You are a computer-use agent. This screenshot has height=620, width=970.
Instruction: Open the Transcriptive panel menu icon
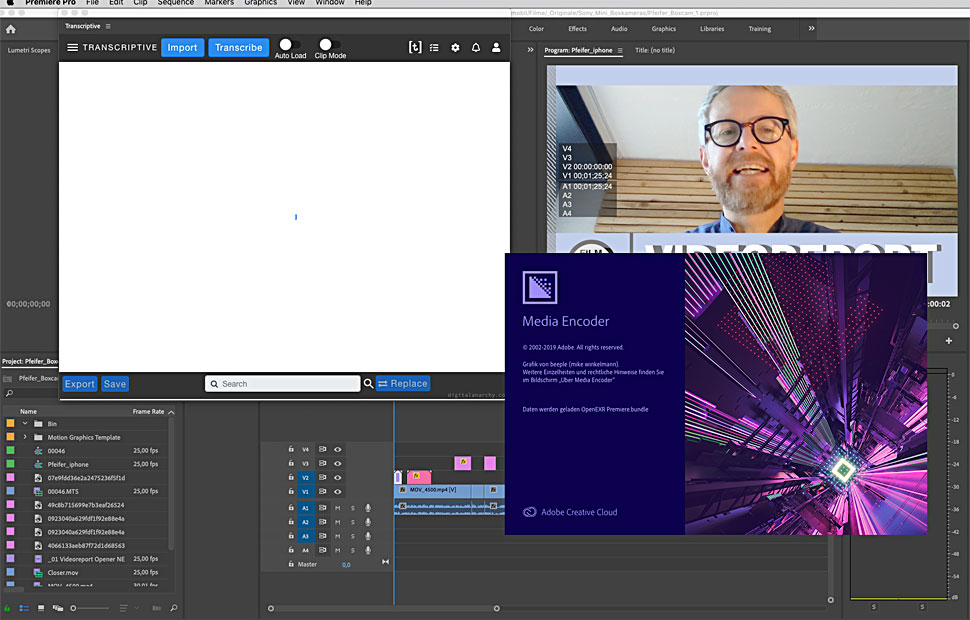pos(108,26)
